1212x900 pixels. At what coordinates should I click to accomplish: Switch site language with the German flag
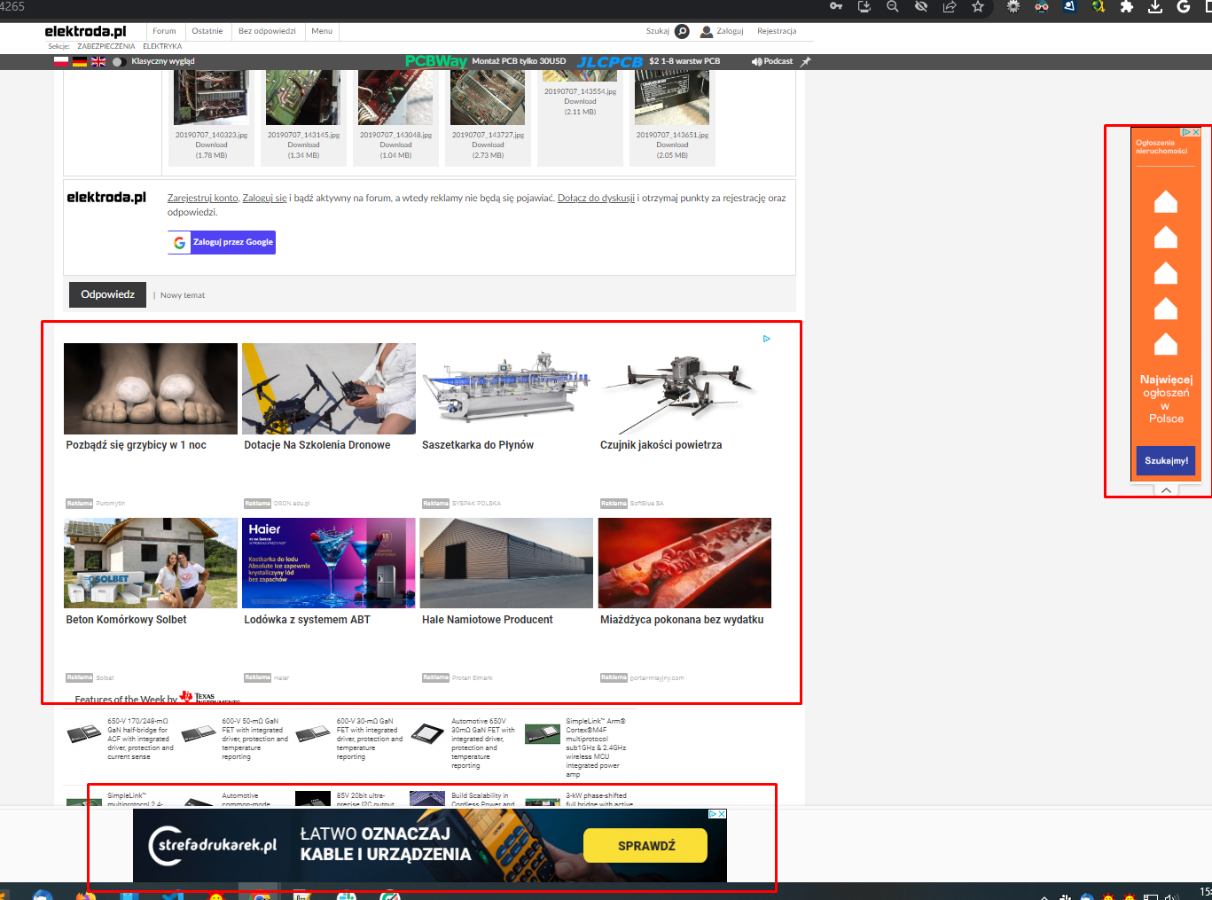coord(79,62)
